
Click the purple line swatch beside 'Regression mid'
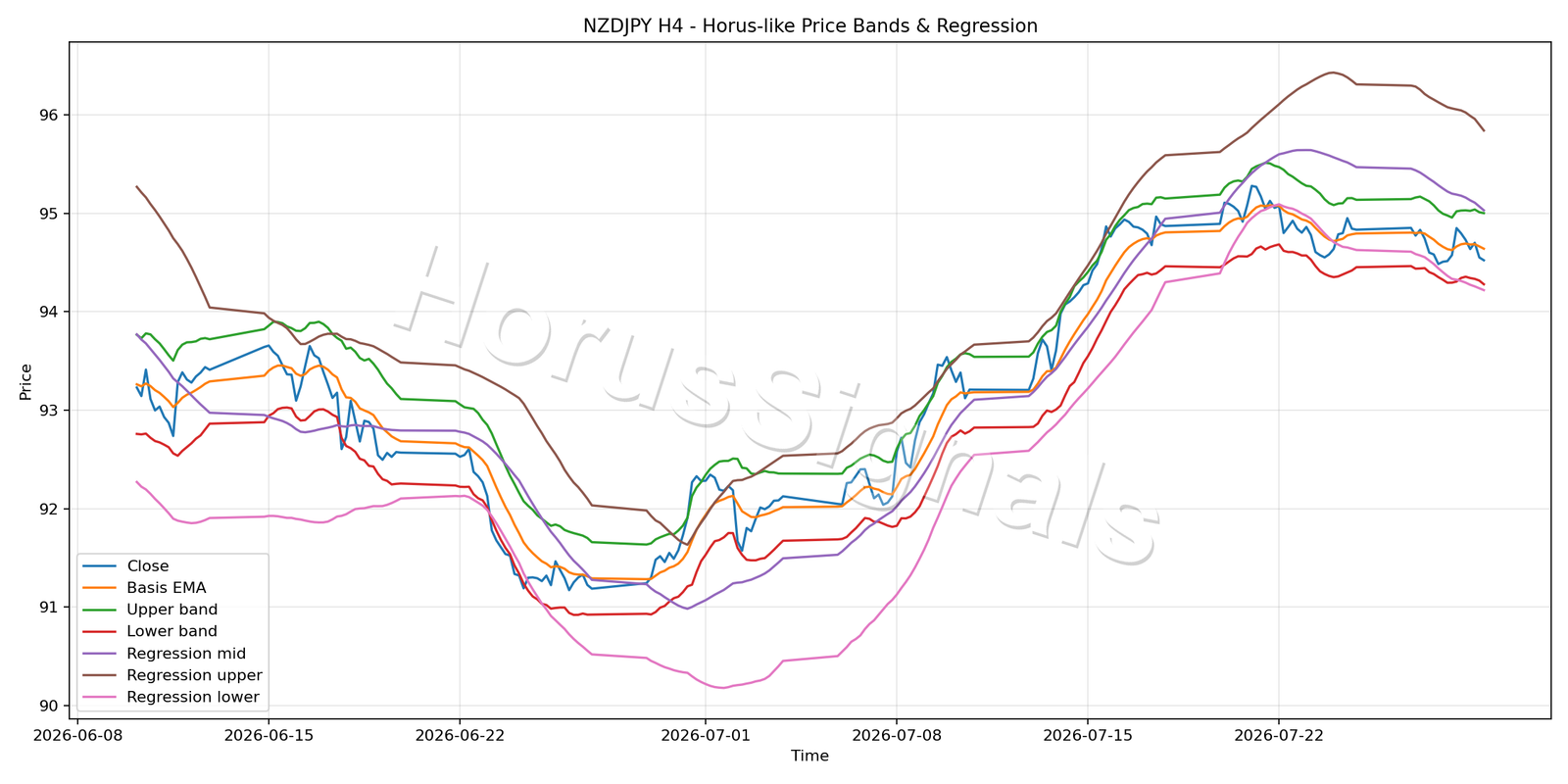pos(99,654)
